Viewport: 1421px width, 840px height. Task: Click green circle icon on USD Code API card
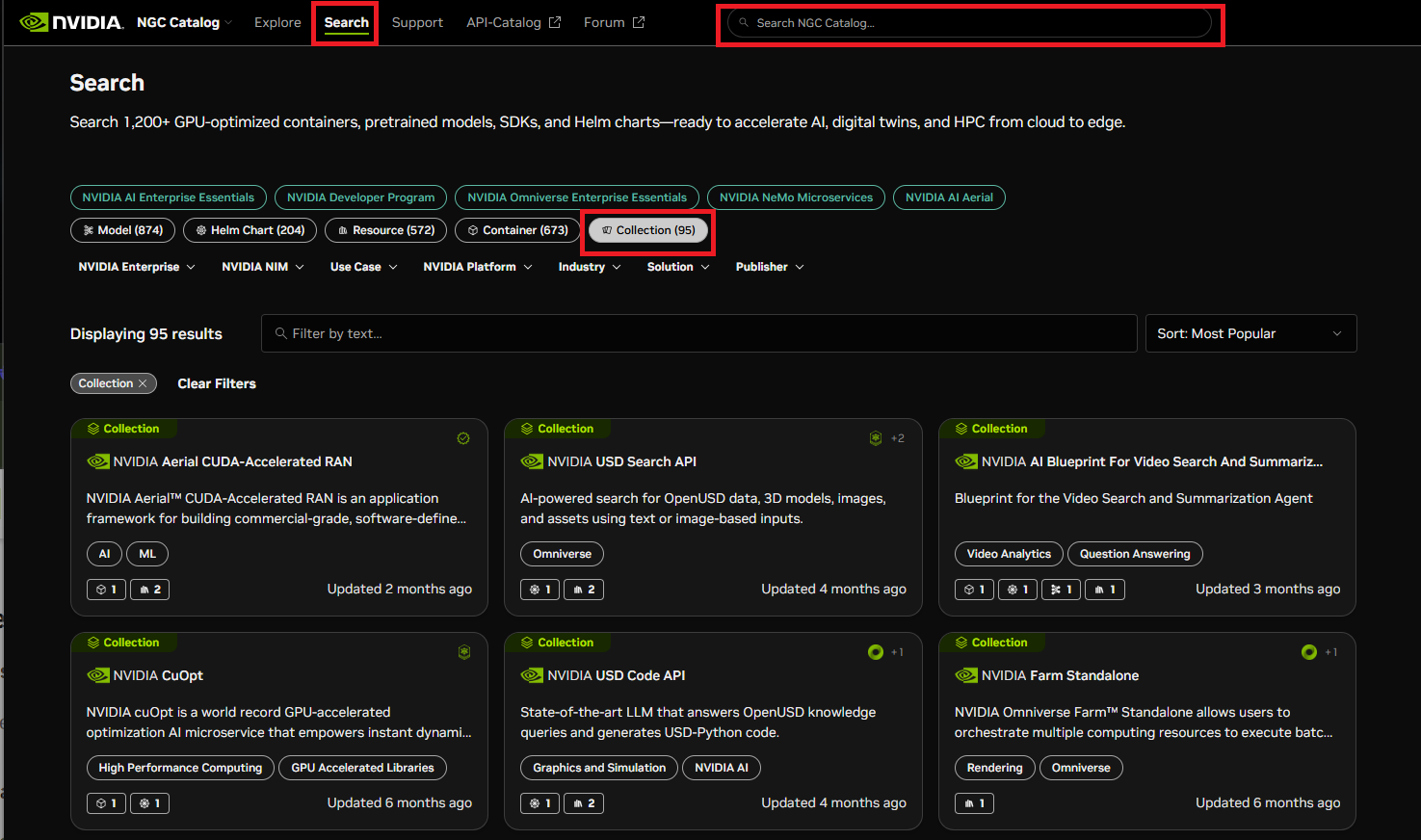click(876, 652)
